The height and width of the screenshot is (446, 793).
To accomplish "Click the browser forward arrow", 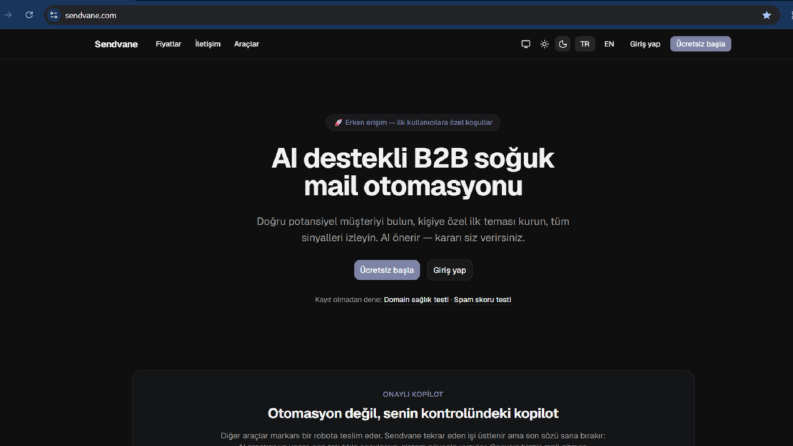I will [8, 15].
